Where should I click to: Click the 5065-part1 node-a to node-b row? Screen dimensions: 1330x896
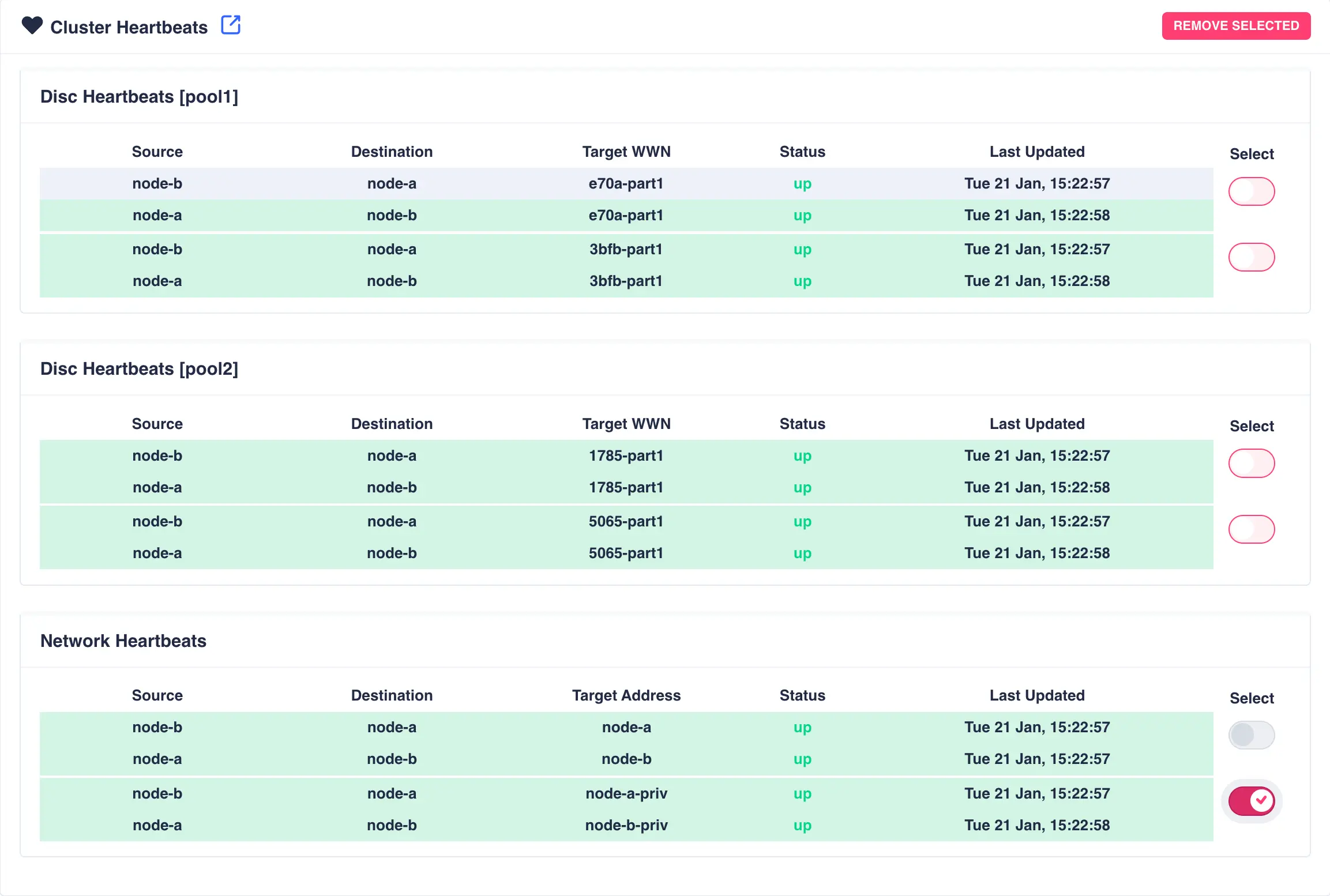(x=626, y=554)
